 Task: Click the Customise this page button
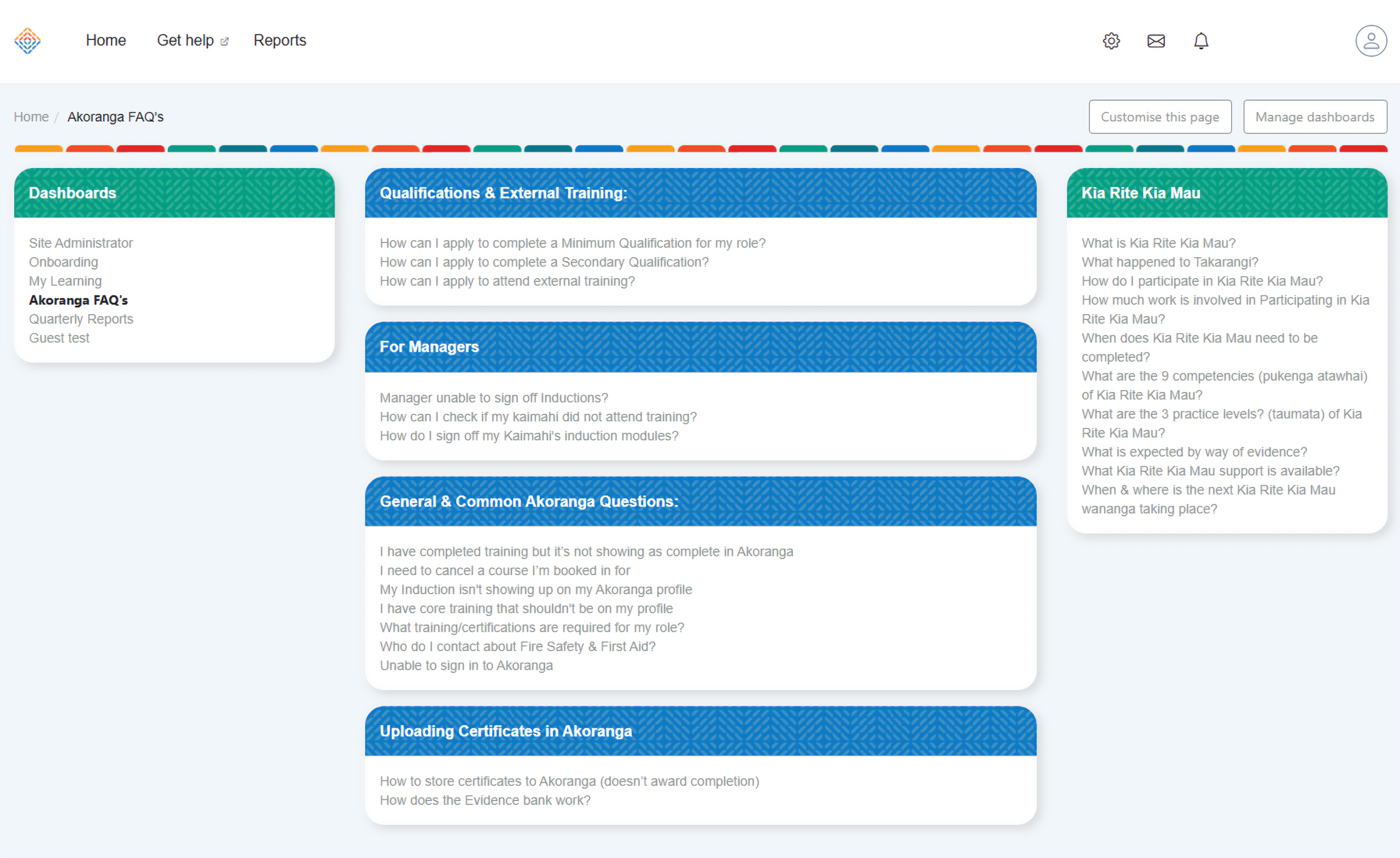(x=1160, y=117)
